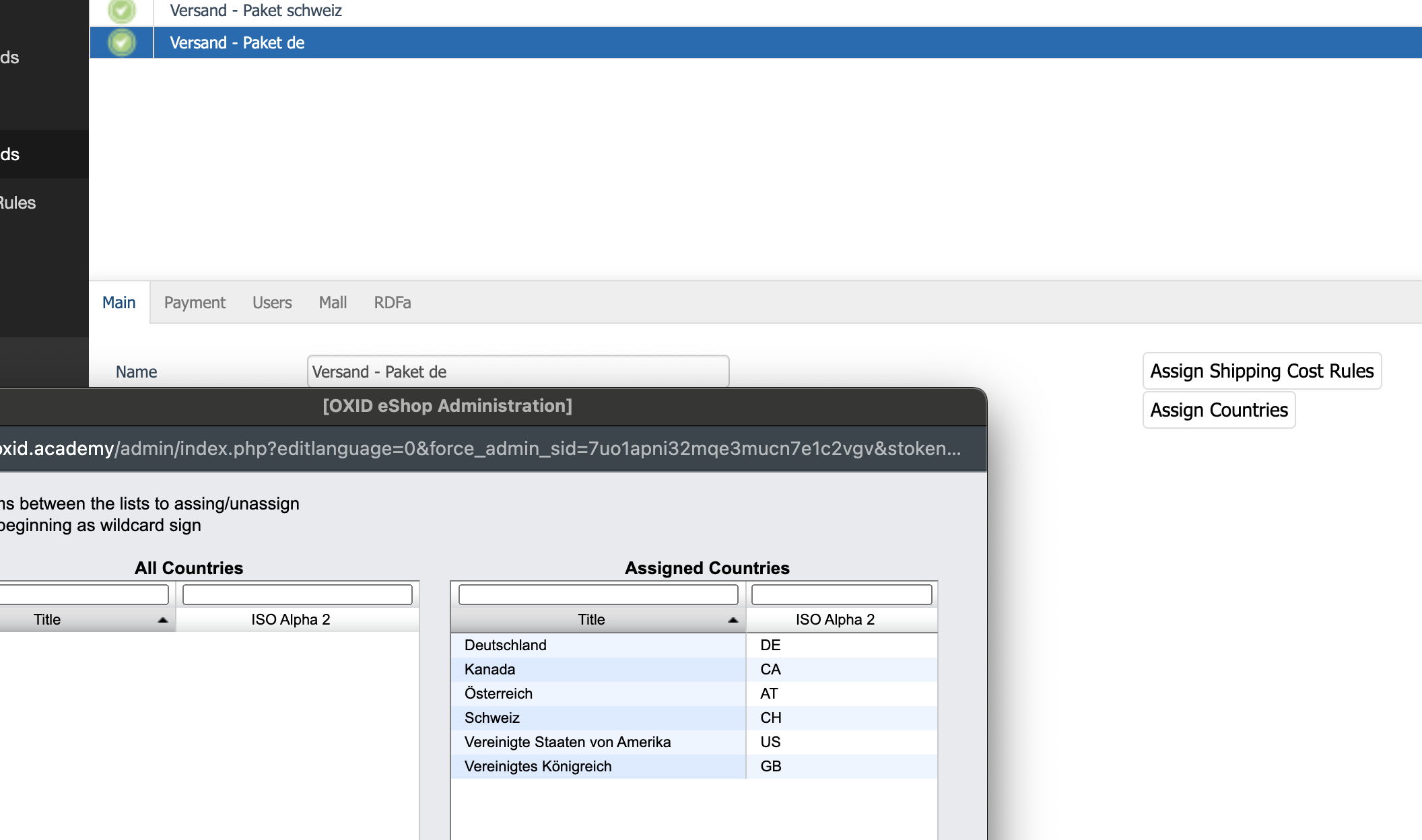Click the Name input field
The width and height of the screenshot is (1422, 840).
coord(518,372)
